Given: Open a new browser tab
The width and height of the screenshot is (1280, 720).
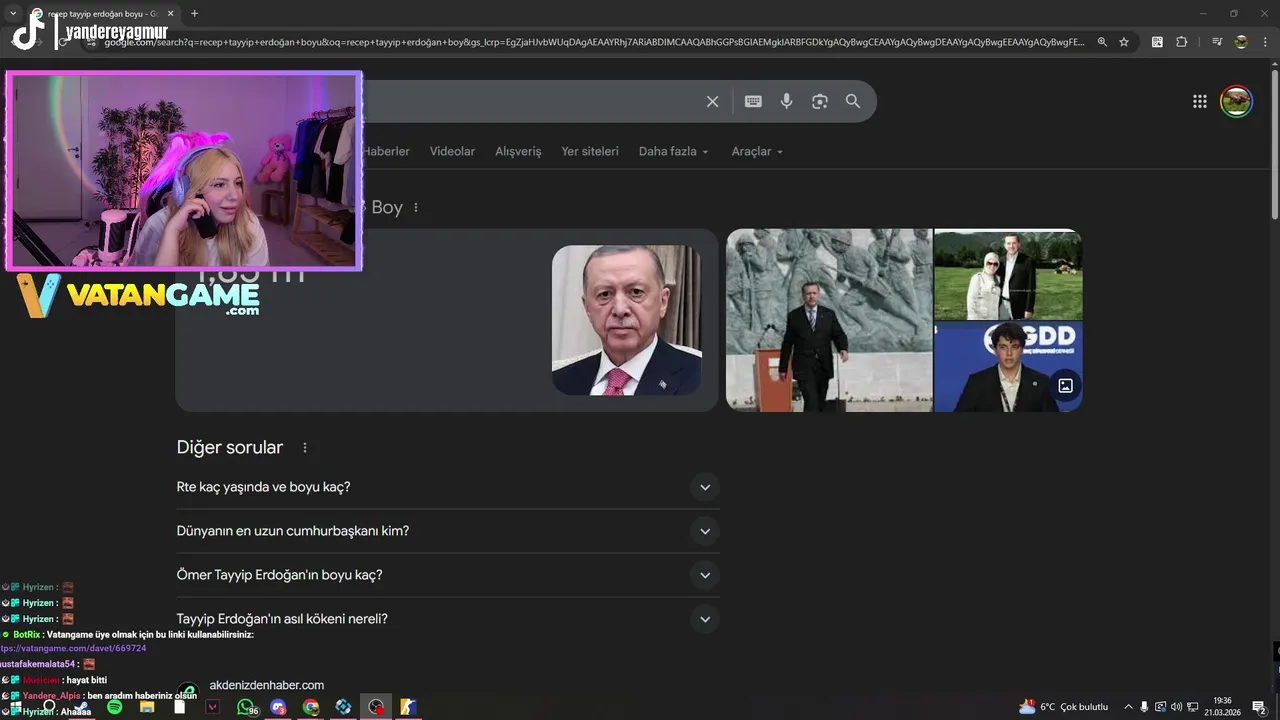Looking at the screenshot, I should point(194,13).
